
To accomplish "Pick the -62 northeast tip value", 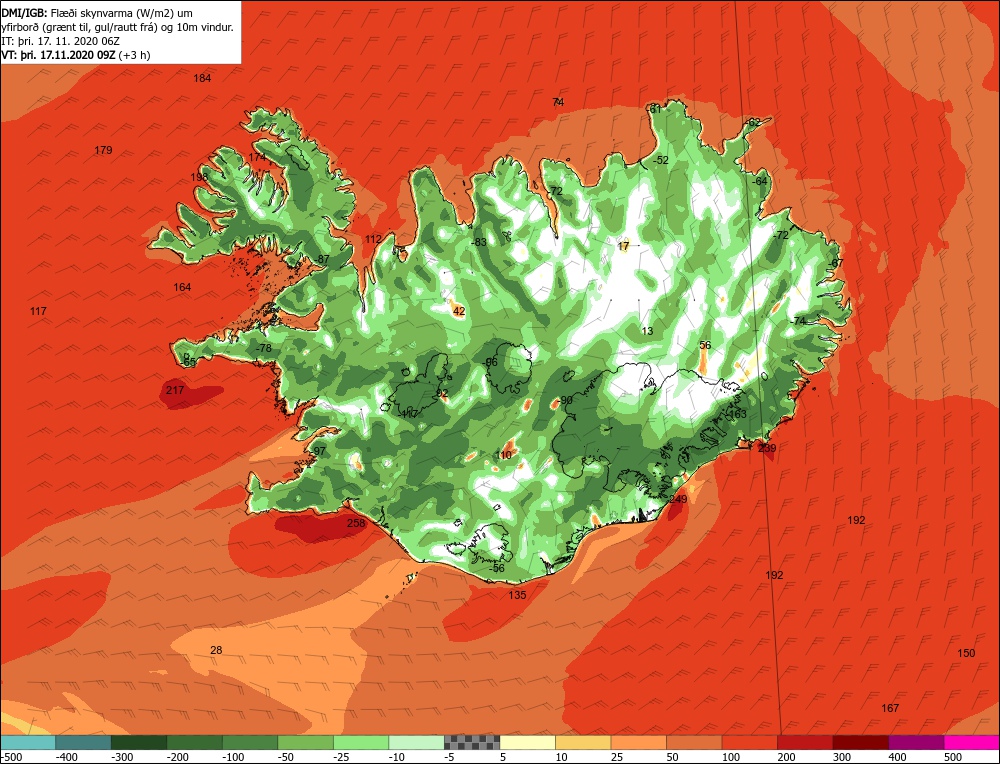I will pyautogui.click(x=753, y=122).
